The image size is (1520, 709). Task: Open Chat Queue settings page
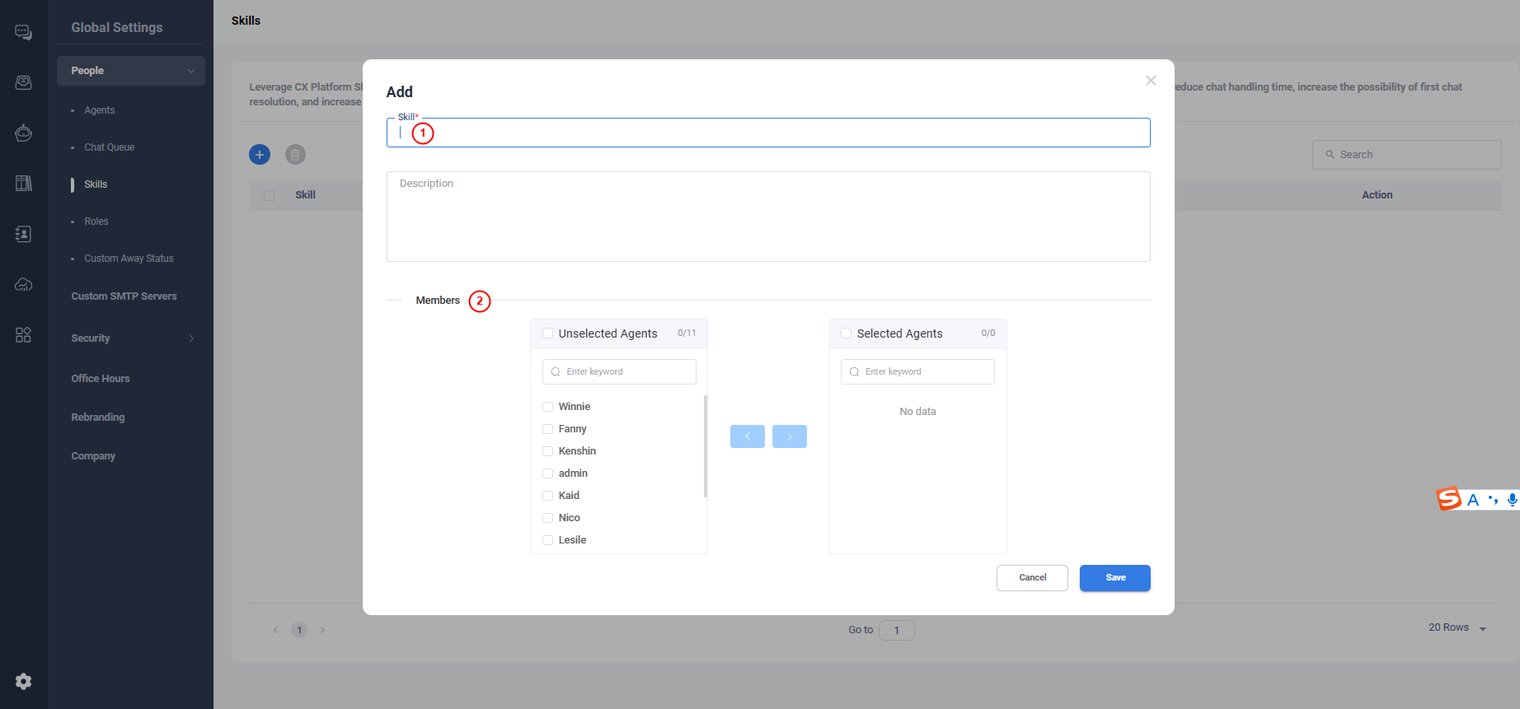[109, 147]
